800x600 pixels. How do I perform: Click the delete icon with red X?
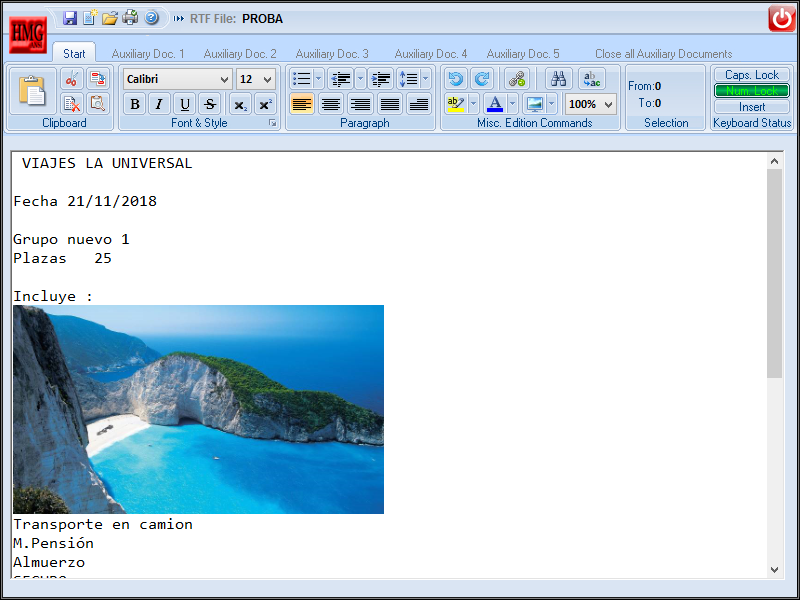[x=72, y=104]
